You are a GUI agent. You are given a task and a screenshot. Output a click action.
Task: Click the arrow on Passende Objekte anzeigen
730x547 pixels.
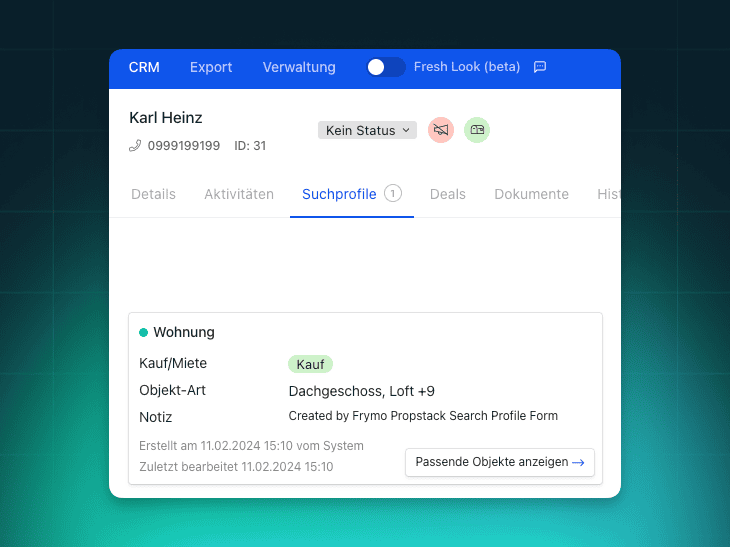tap(578, 462)
